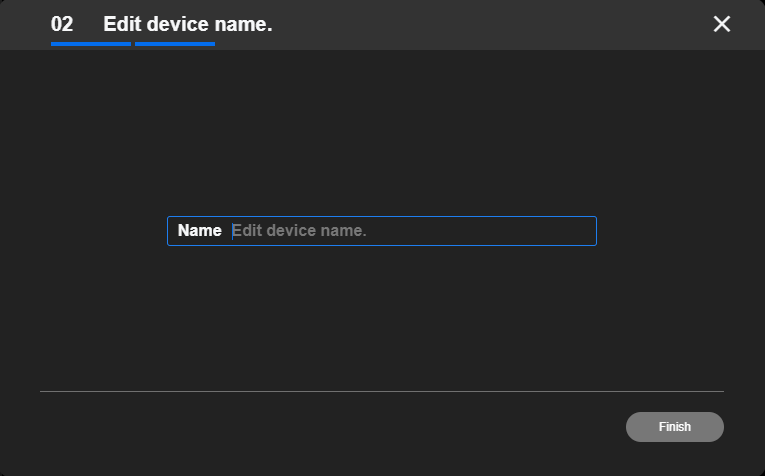Click the empty dialog area below Name field
This screenshot has height=476, width=765.
pyautogui.click(x=382, y=317)
